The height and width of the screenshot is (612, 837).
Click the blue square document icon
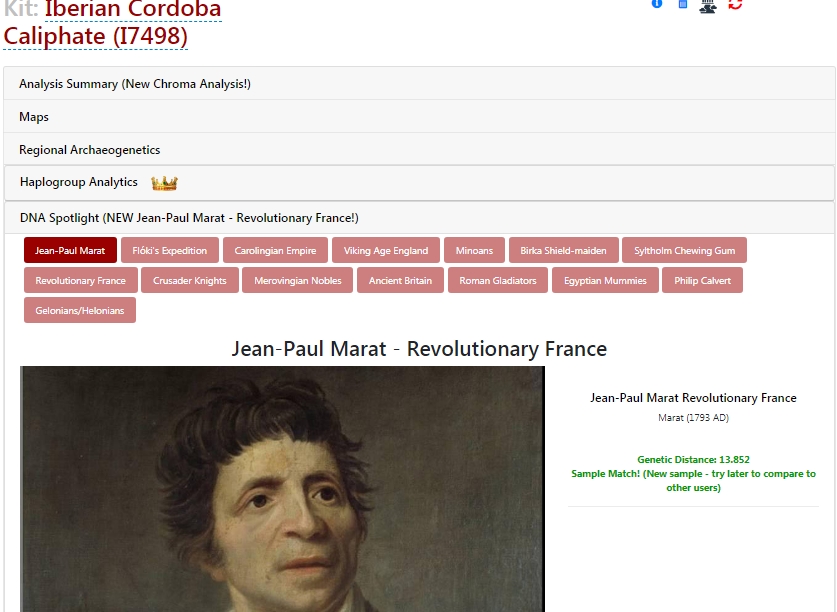pos(683,4)
